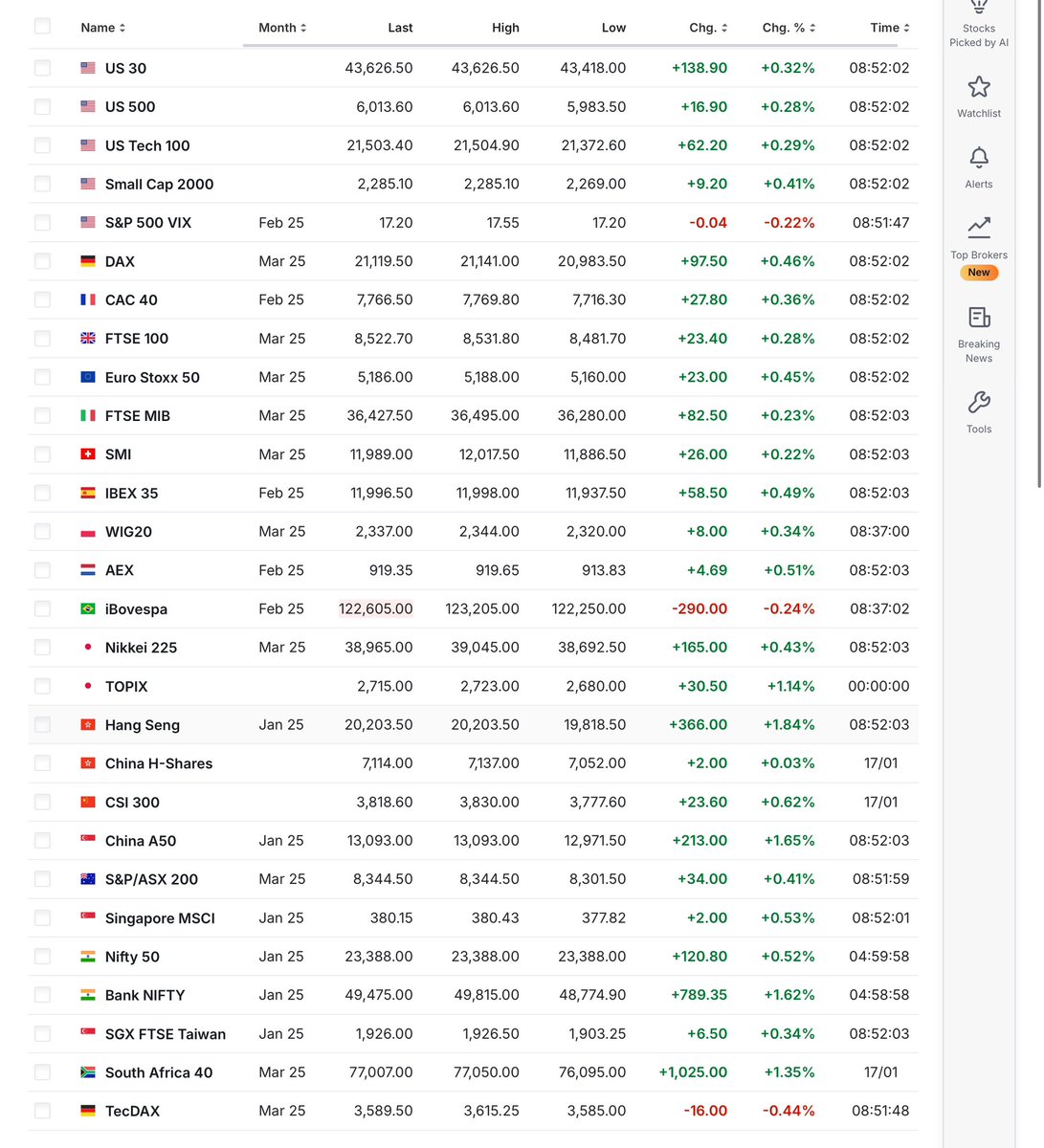Click TOPIX change percent +1.14%
This screenshot has height=1148, width=1044.
coord(791,686)
